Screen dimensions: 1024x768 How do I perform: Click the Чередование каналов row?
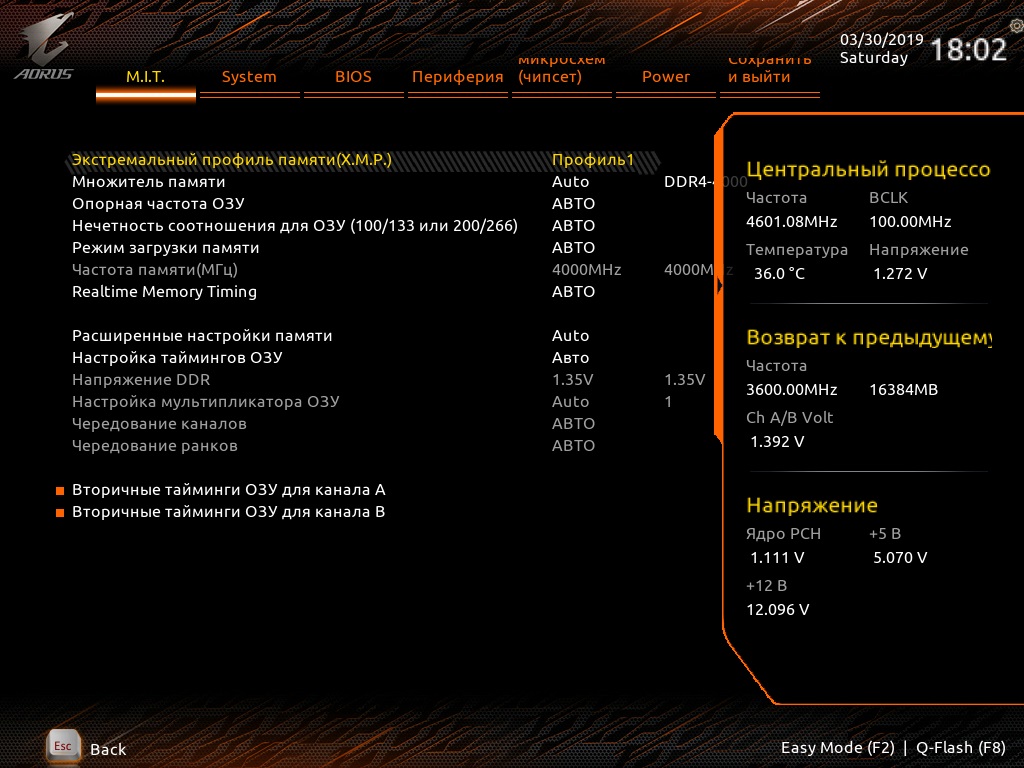click(159, 424)
